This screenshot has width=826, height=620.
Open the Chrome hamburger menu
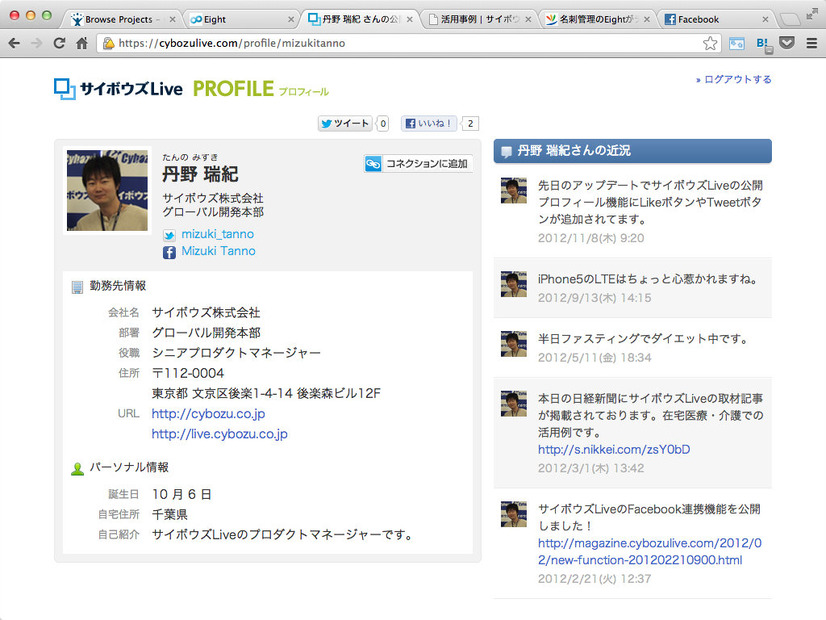click(x=811, y=43)
